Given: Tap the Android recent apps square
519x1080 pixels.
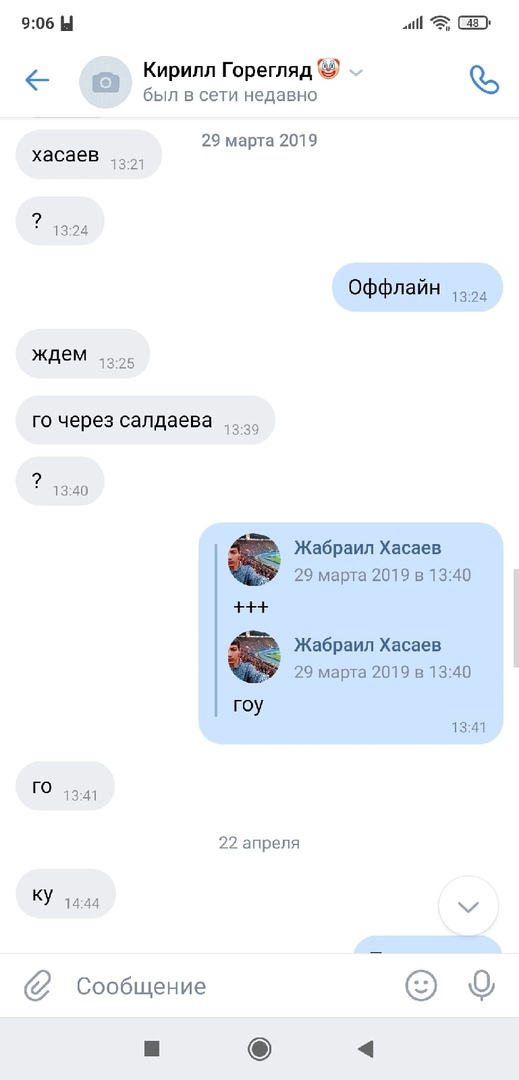Looking at the screenshot, I should [x=151, y=1049].
